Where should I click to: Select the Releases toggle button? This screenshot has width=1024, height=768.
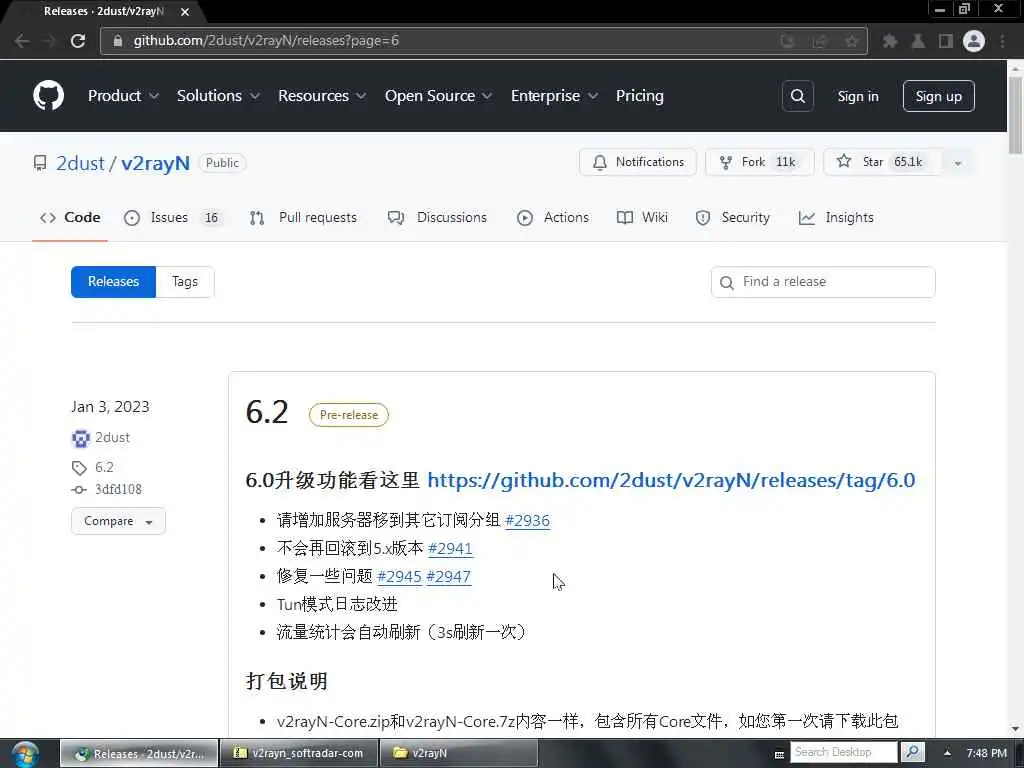point(114,282)
